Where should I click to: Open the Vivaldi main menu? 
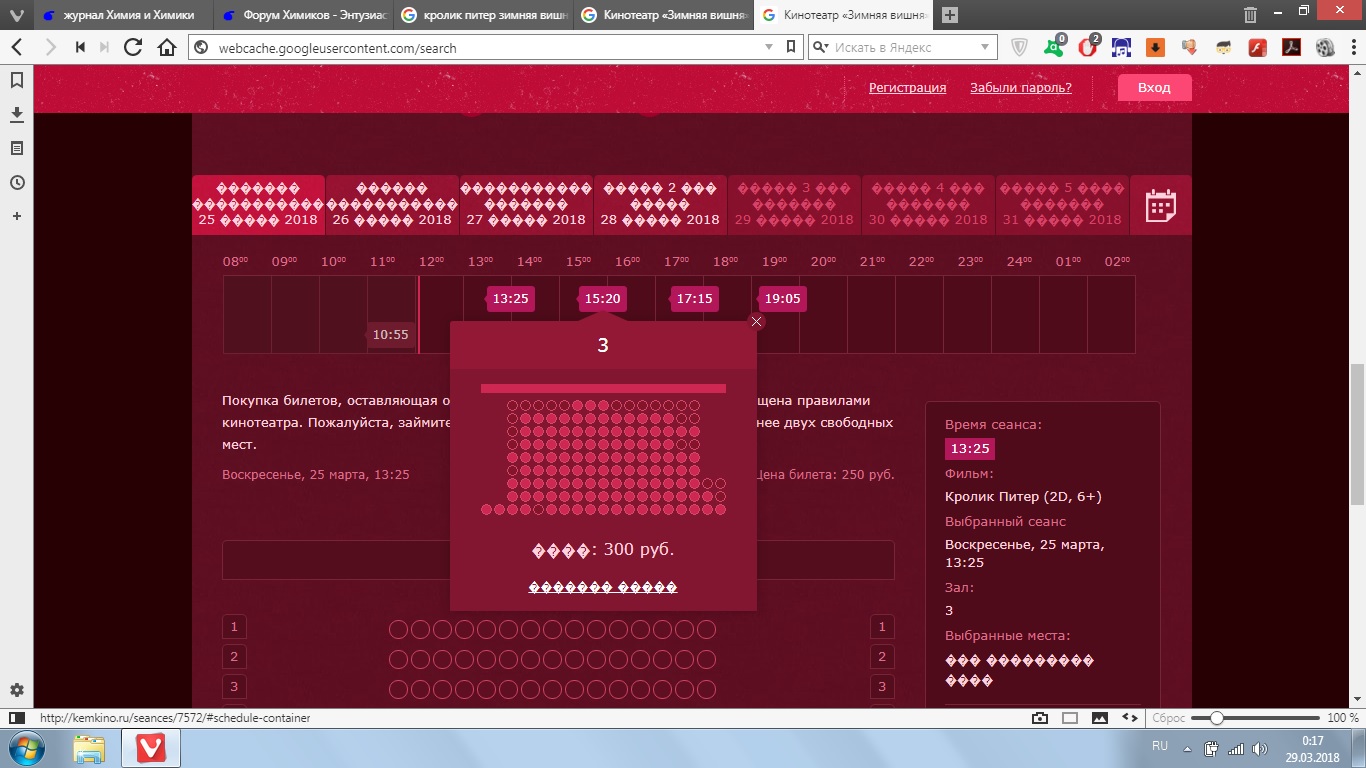15,15
